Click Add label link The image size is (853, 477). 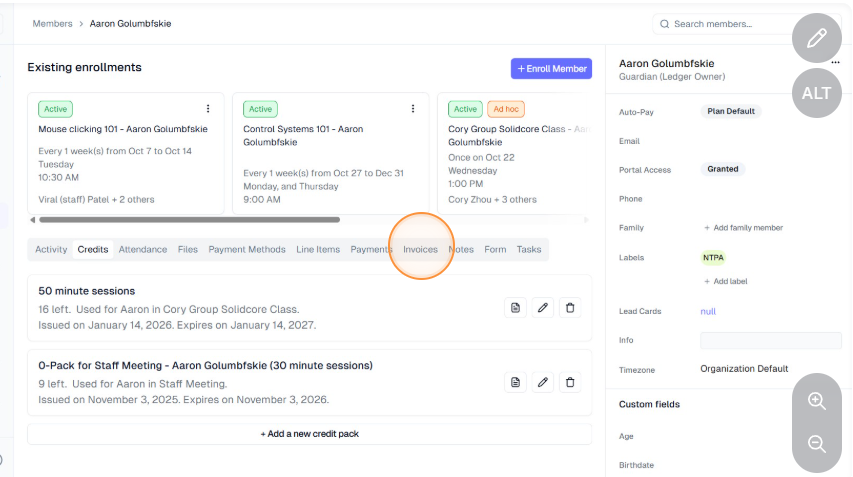click(726, 281)
